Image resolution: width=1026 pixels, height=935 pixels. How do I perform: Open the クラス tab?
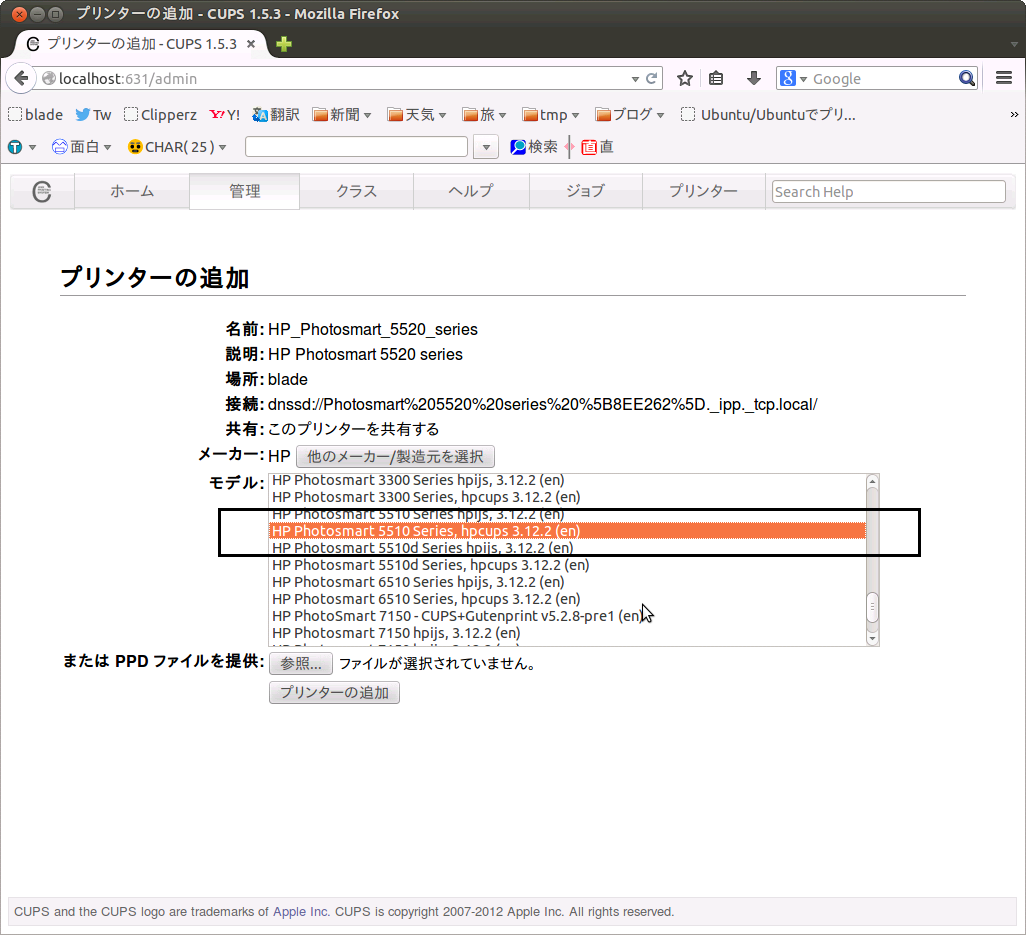[x=357, y=192]
